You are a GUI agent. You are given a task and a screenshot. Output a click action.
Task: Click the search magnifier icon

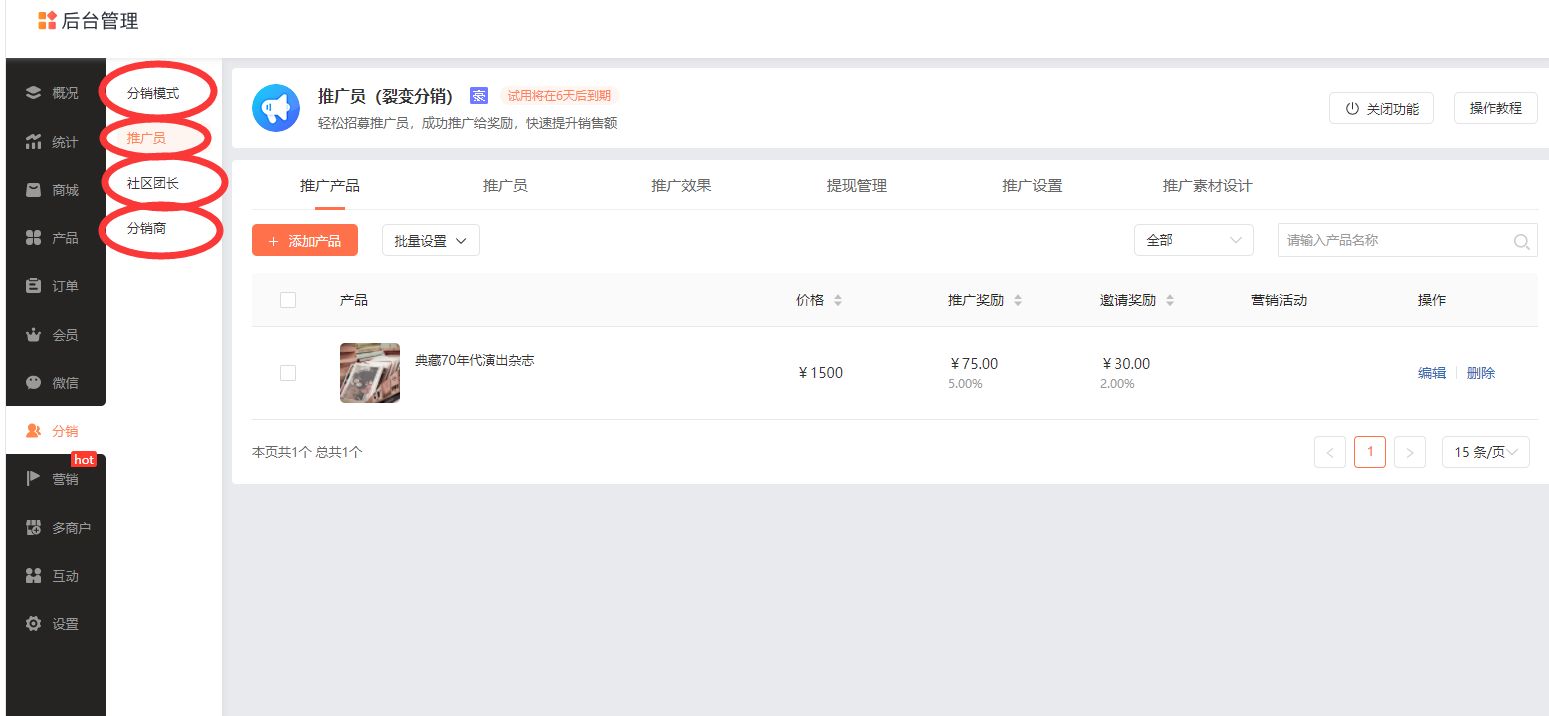tap(1522, 241)
